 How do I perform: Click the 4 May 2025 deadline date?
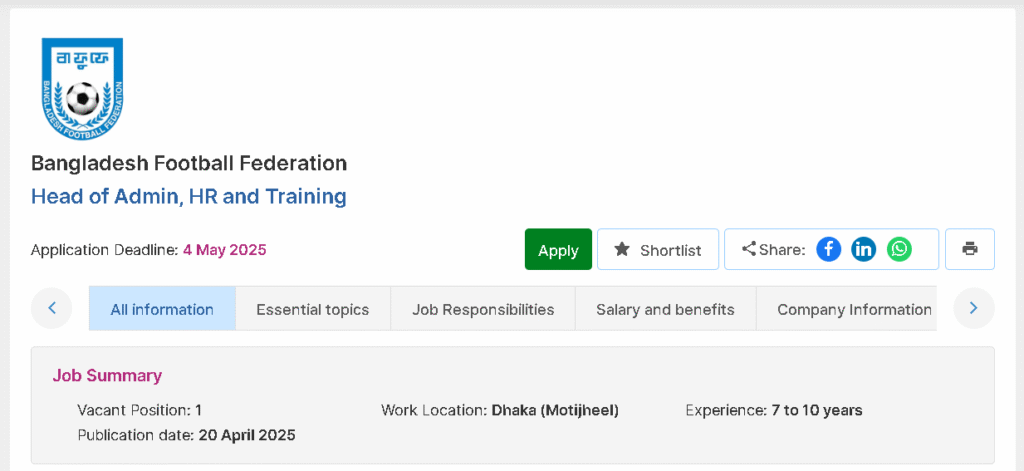point(225,250)
